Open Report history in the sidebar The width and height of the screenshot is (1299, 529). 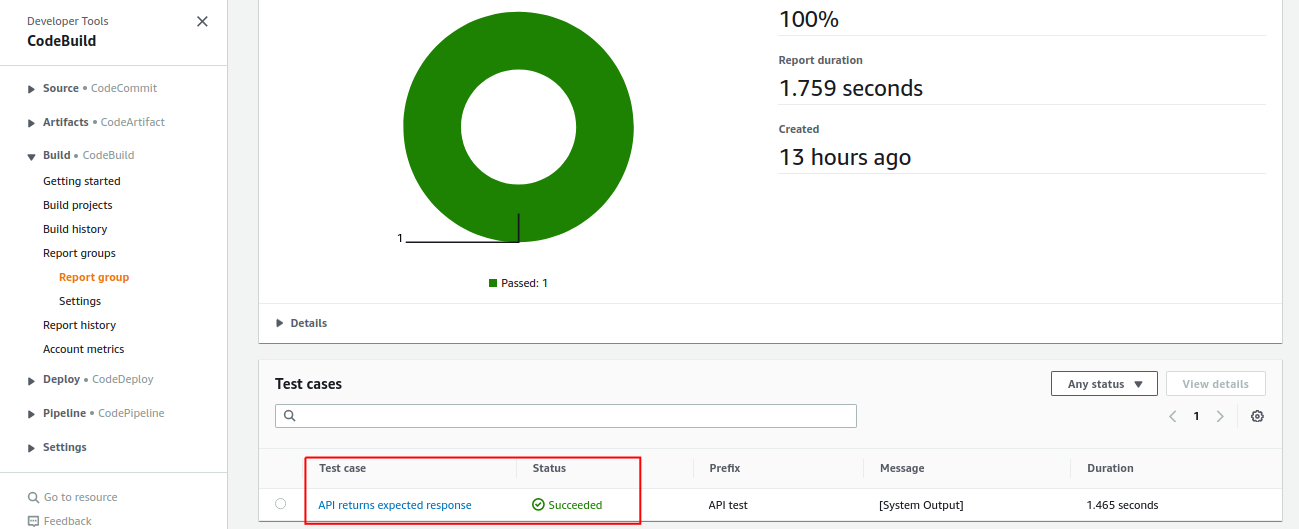[x=79, y=325]
